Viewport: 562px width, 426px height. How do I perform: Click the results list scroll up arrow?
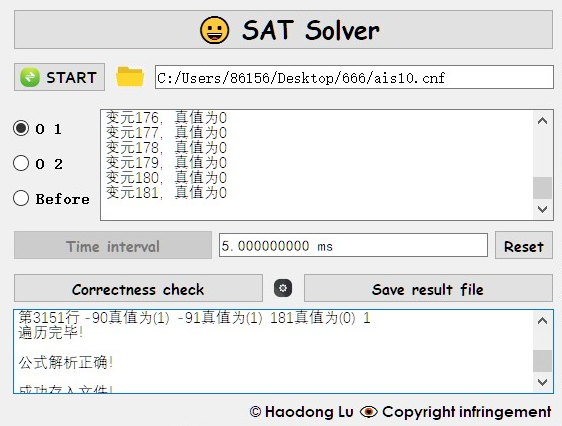click(542, 121)
